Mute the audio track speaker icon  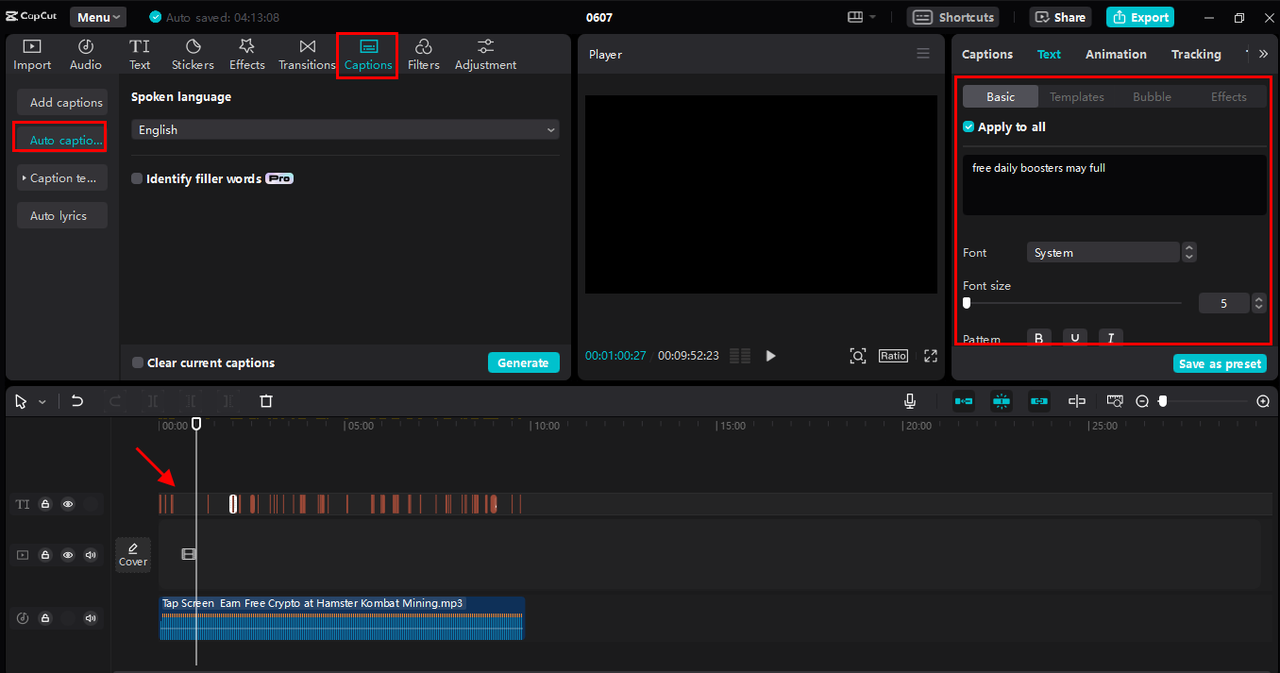pyautogui.click(x=91, y=618)
